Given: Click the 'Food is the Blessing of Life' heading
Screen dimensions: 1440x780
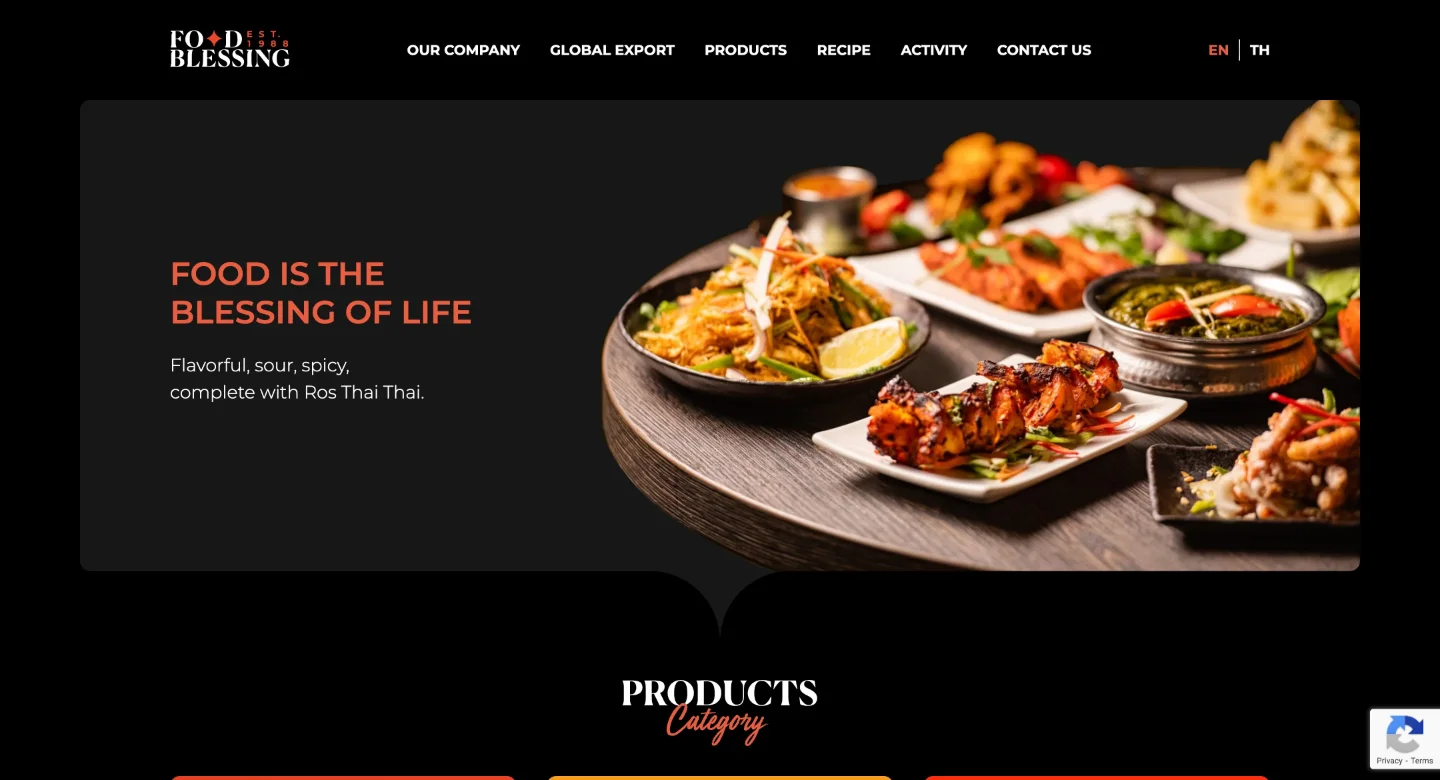Looking at the screenshot, I should [321, 293].
